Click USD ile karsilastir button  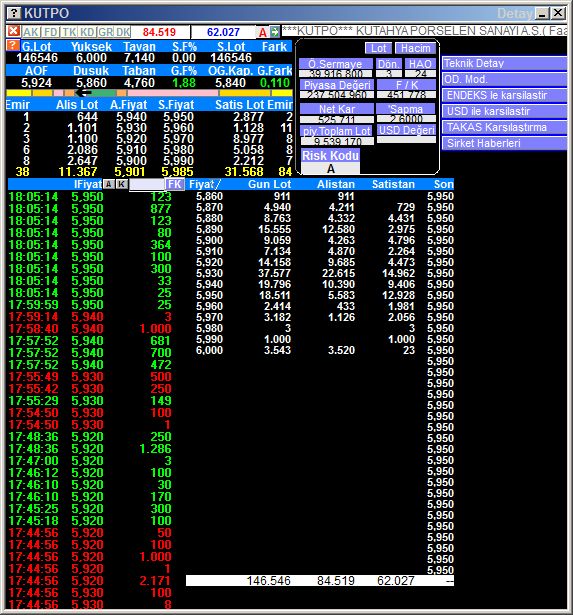coord(504,111)
